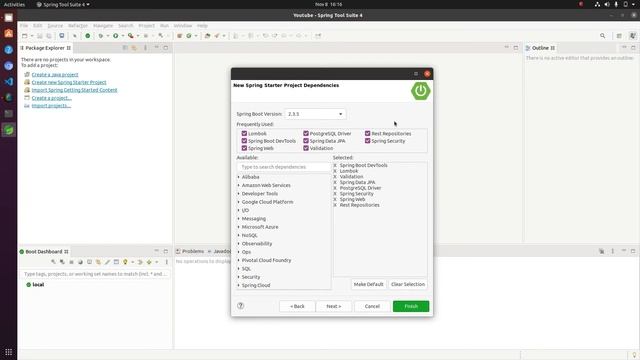The height and width of the screenshot is (360, 640).
Task: Expand Developer Tools category
Action: 239,194
